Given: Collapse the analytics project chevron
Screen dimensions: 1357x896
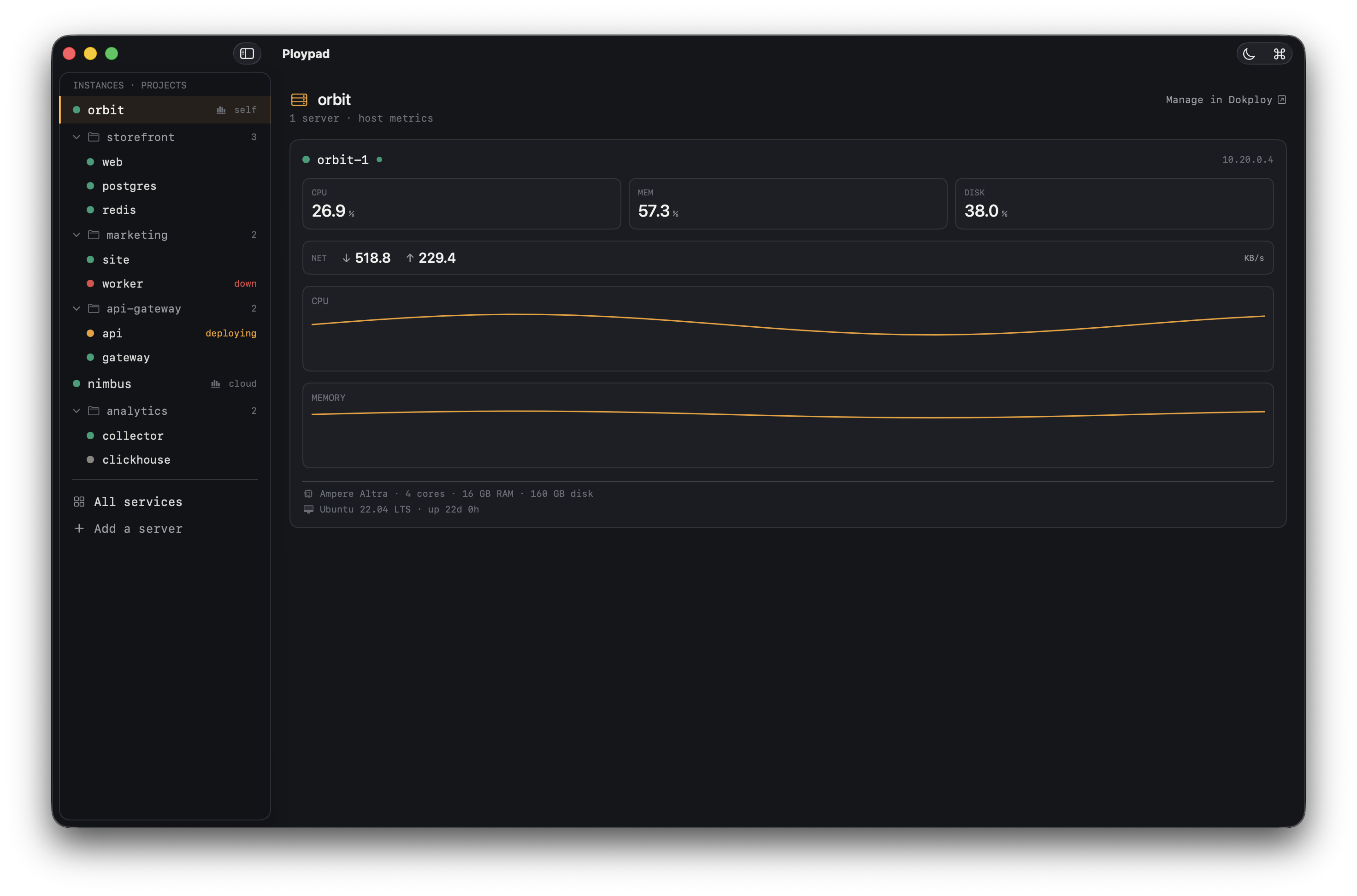Looking at the screenshot, I should 77,411.
